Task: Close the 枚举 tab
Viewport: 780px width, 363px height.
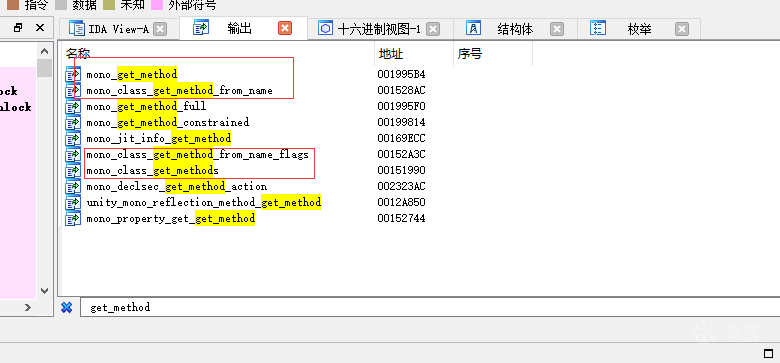Action: pos(682,29)
